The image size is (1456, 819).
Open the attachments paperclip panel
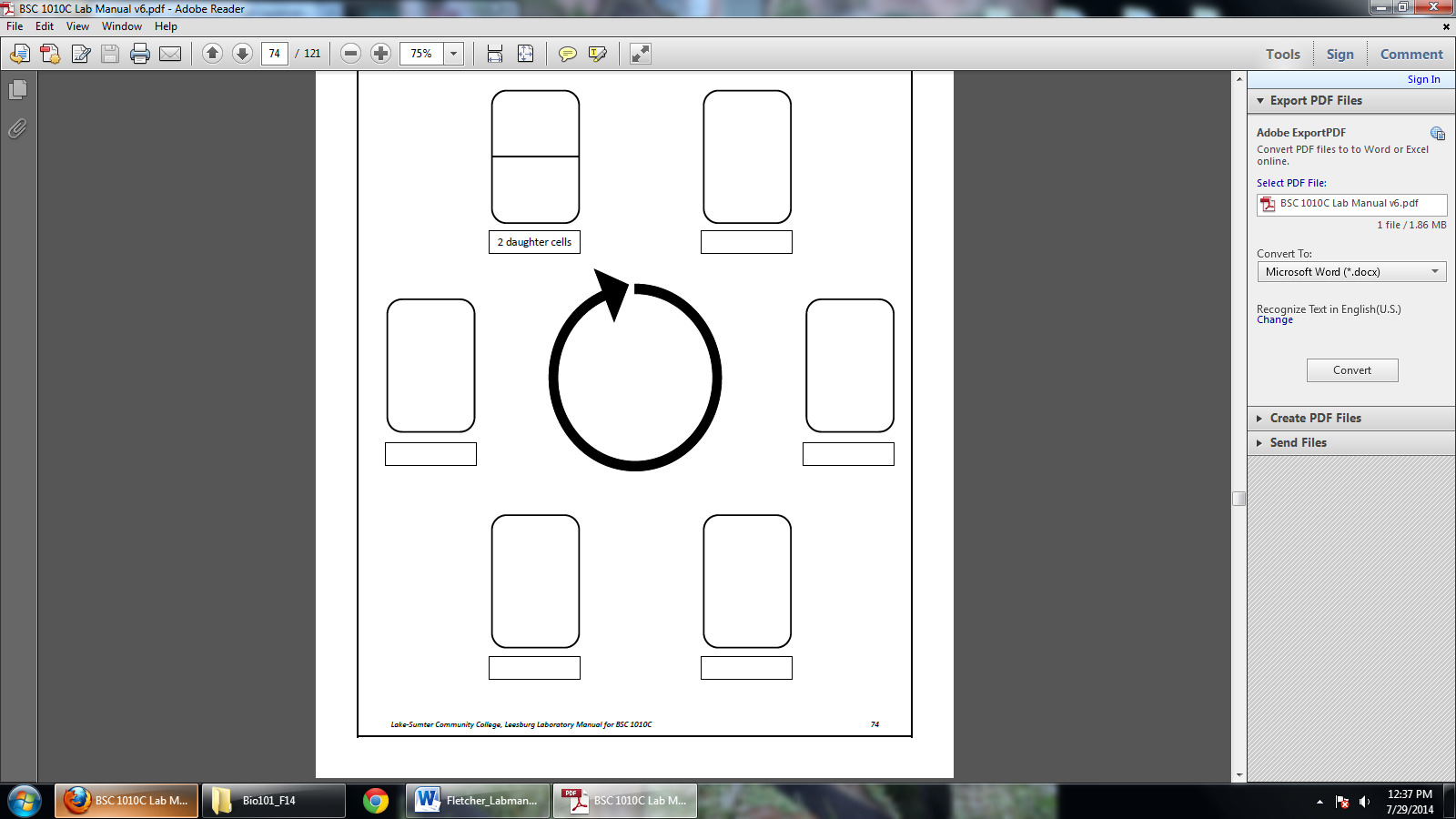[x=17, y=128]
